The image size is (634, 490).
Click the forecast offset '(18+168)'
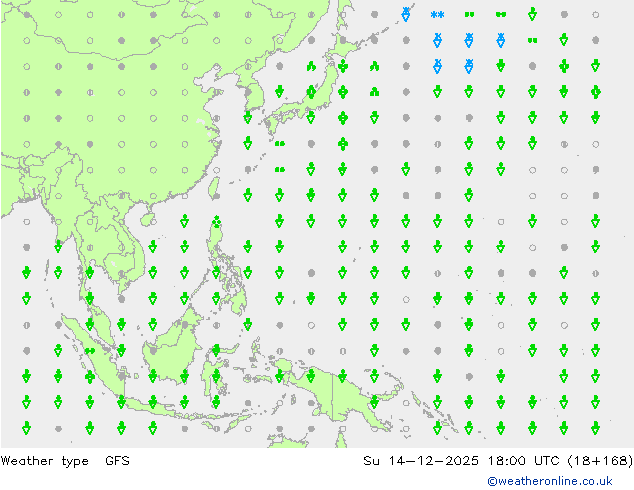coord(600,461)
